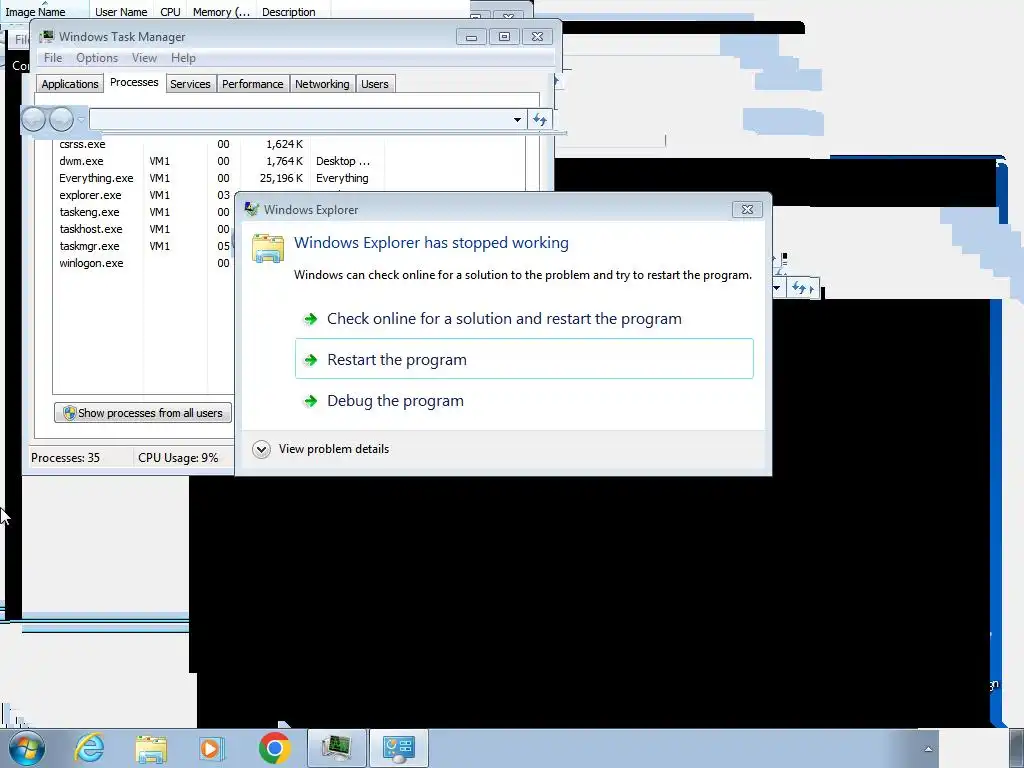This screenshot has width=1024, height=768.
Task: Select the taskeng.exe process row
Action: pyautogui.click(x=144, y=212)
